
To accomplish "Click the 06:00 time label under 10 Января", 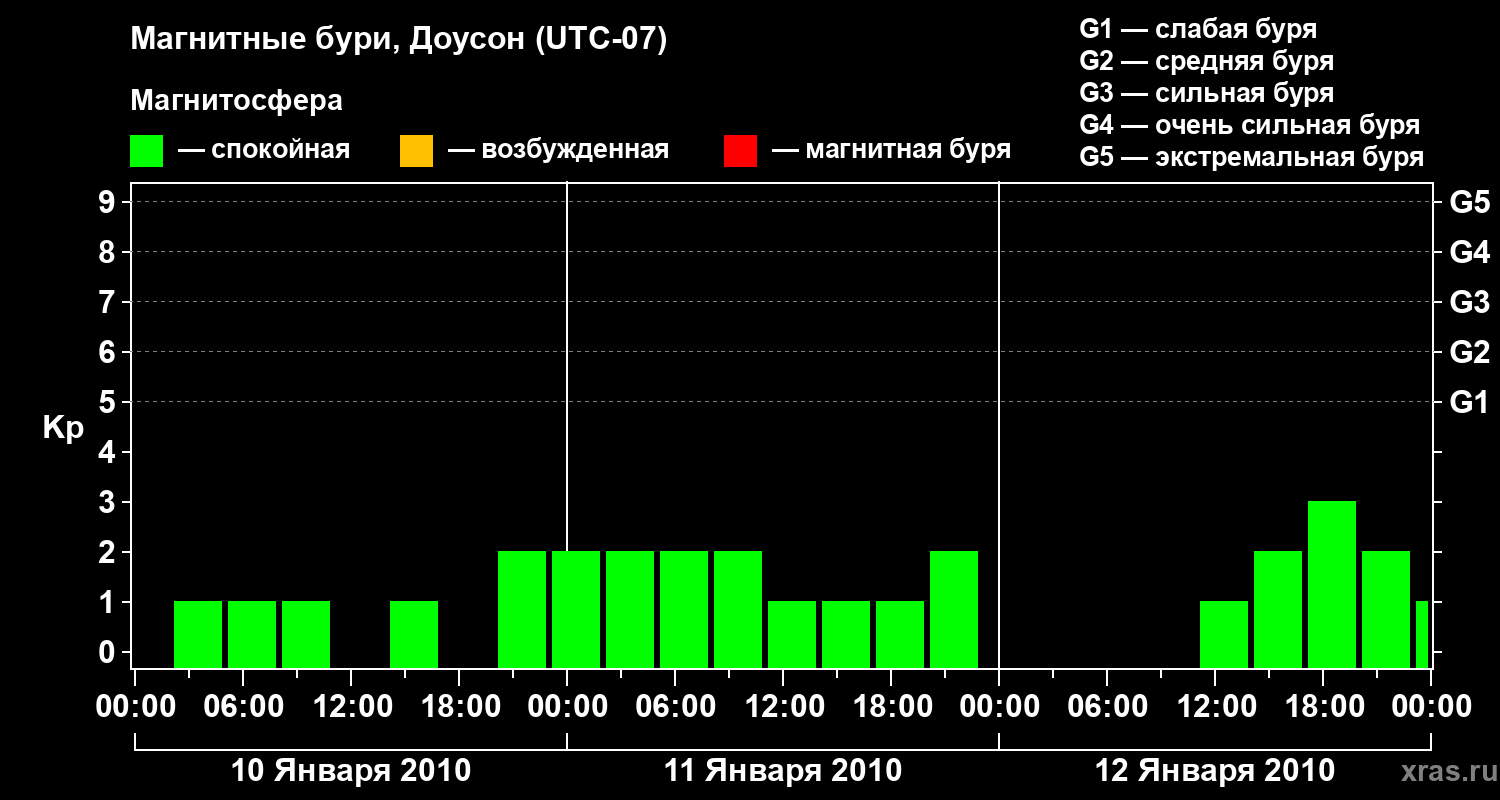I will point(243,707).
